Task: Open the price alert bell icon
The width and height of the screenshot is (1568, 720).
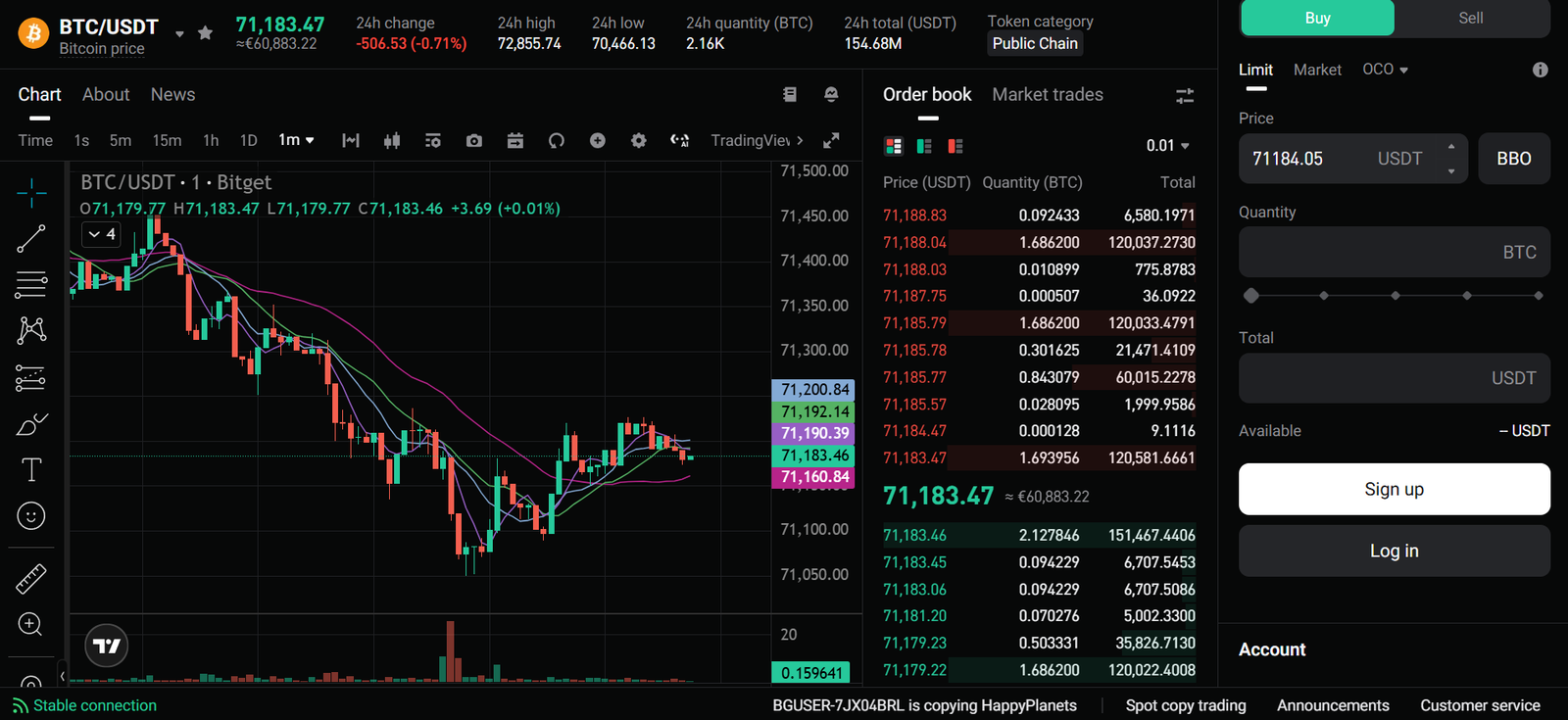Action: [x=831, y=94]
